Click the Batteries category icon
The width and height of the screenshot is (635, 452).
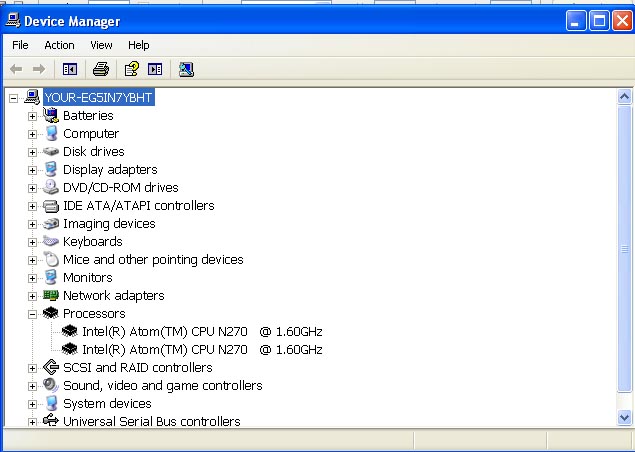point(51,115)
